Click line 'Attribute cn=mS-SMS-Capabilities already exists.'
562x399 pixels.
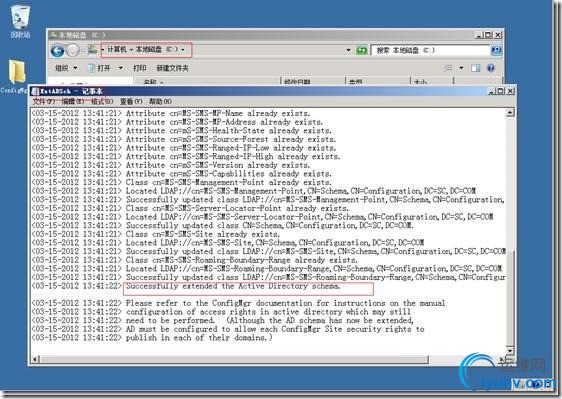[229, 174]
